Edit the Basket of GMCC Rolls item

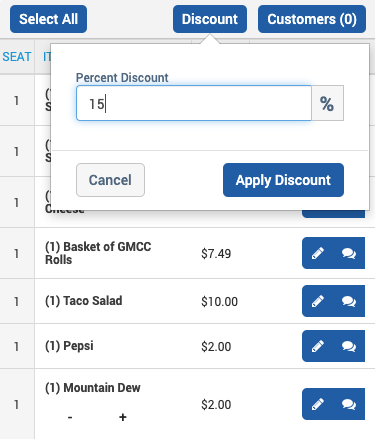(x=318, y=253)
